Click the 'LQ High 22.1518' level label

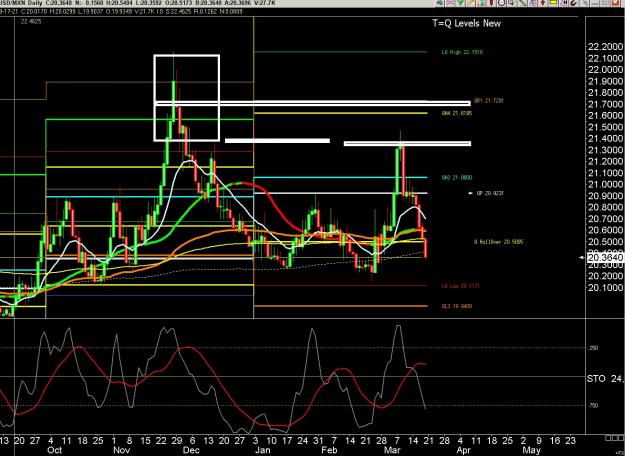462,52
